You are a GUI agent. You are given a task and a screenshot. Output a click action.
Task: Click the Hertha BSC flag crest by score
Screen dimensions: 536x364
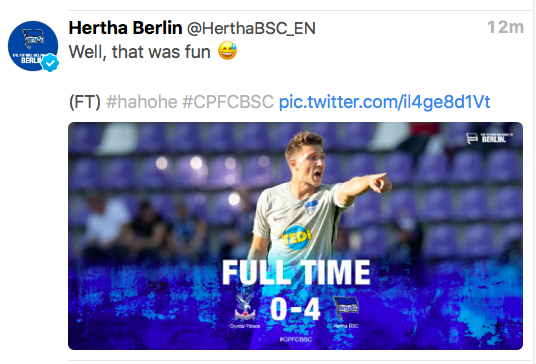[346, 307]
